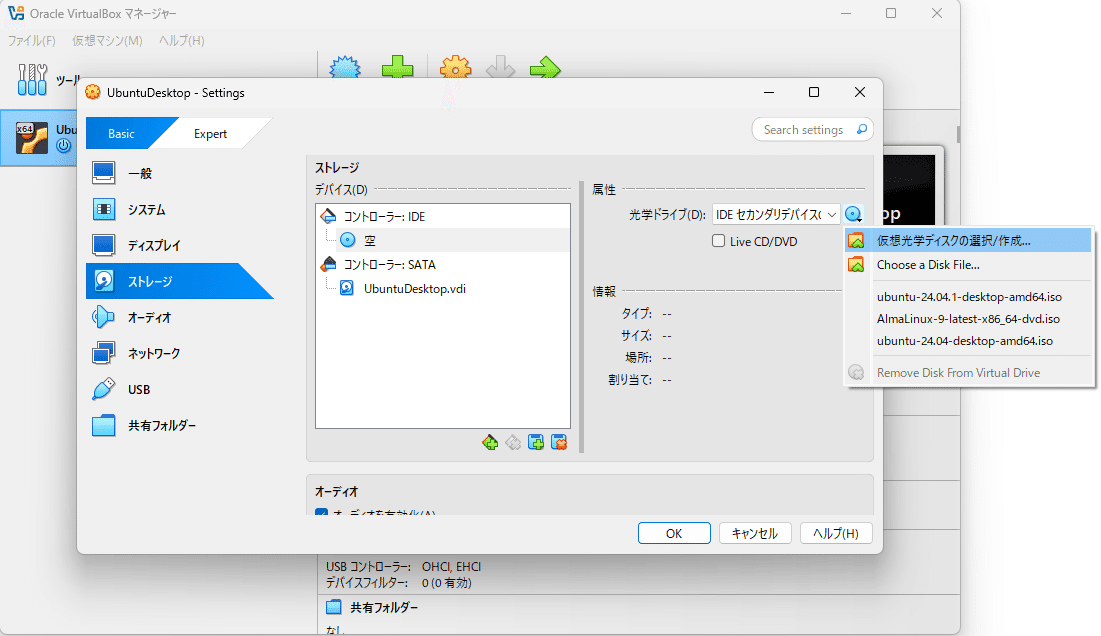Click the VM preview thumbnail in Manager

(x=909, y=190)
